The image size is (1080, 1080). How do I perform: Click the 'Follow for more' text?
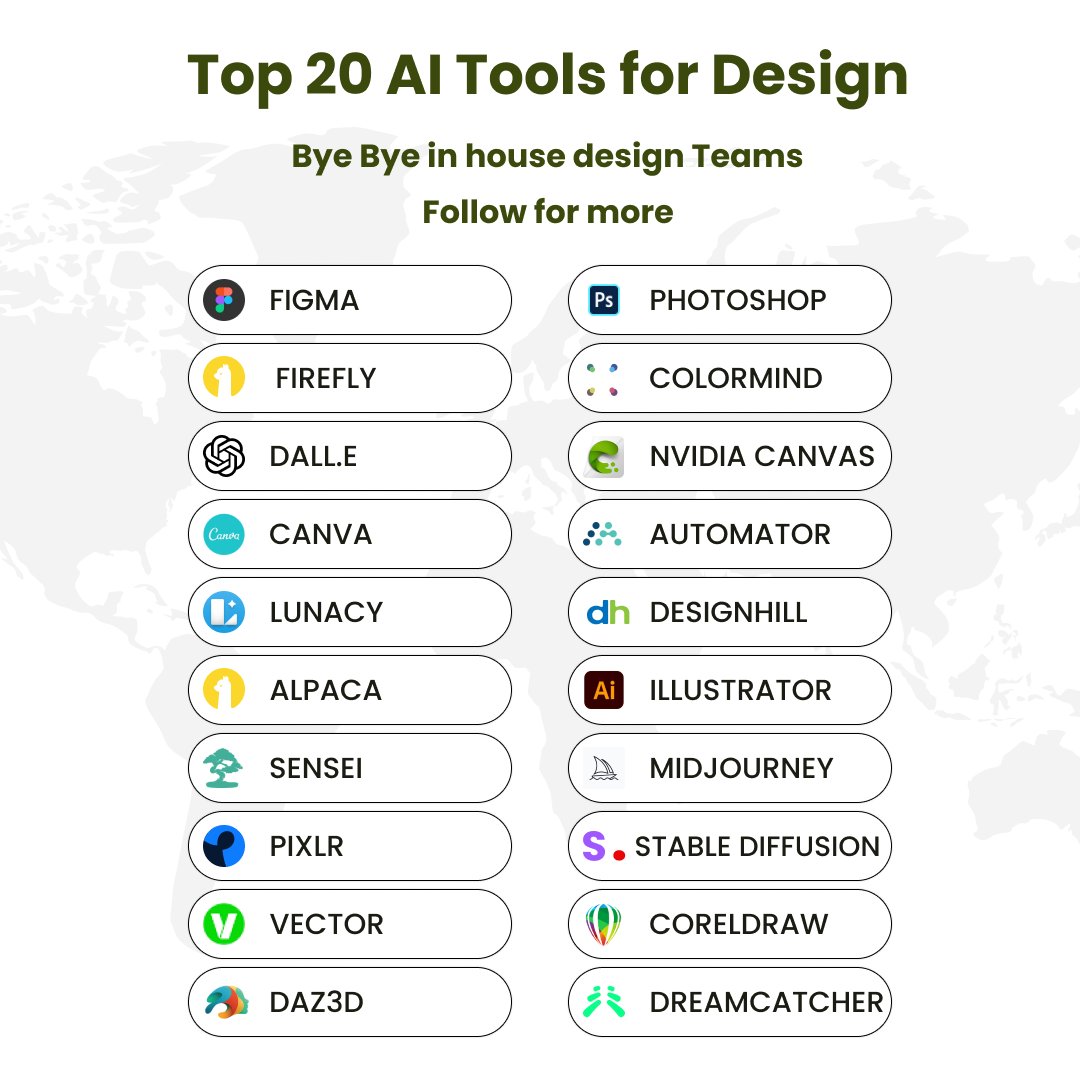click(548, 211)
